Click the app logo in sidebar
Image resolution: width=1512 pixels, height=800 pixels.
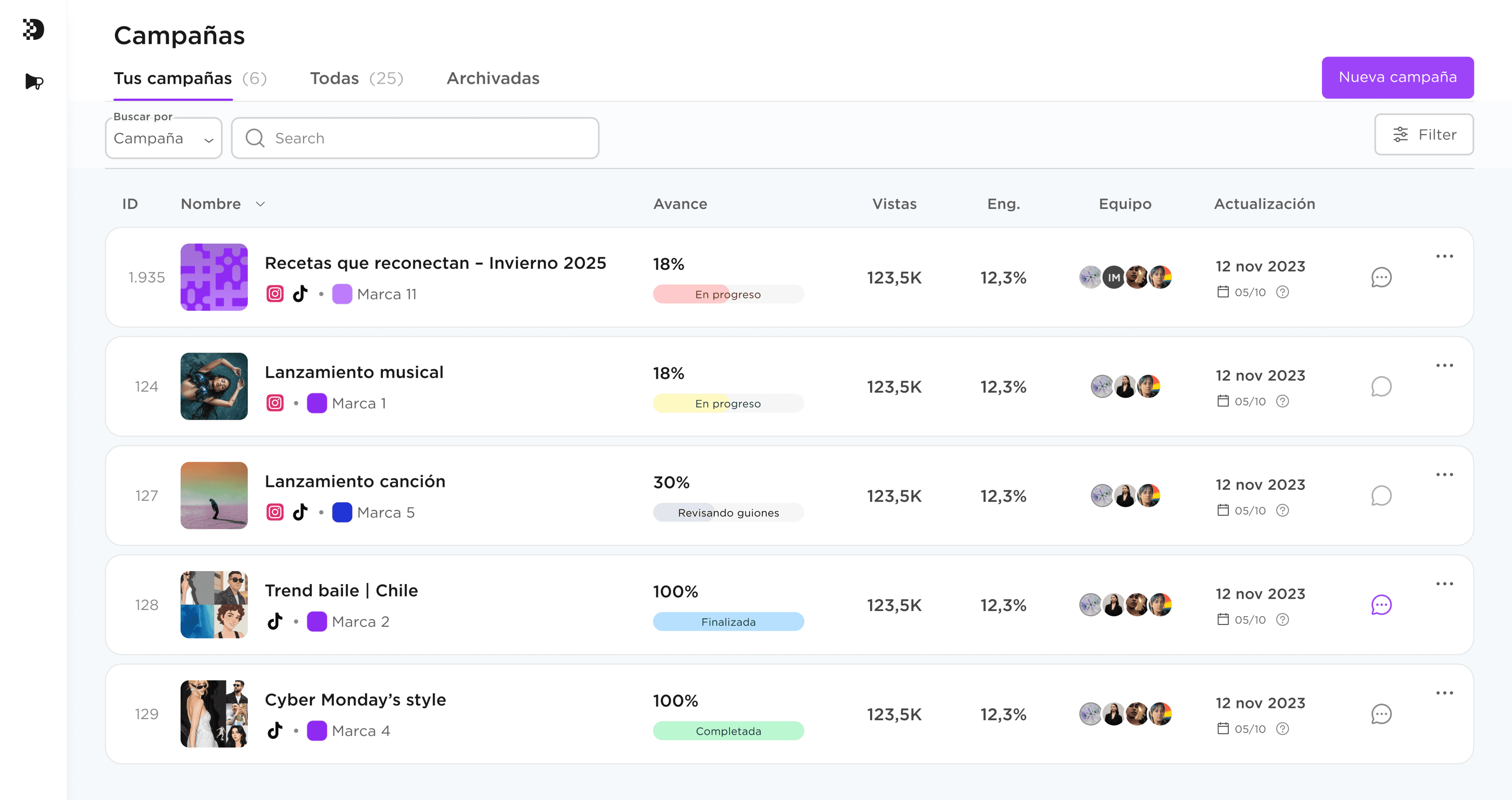34,29
